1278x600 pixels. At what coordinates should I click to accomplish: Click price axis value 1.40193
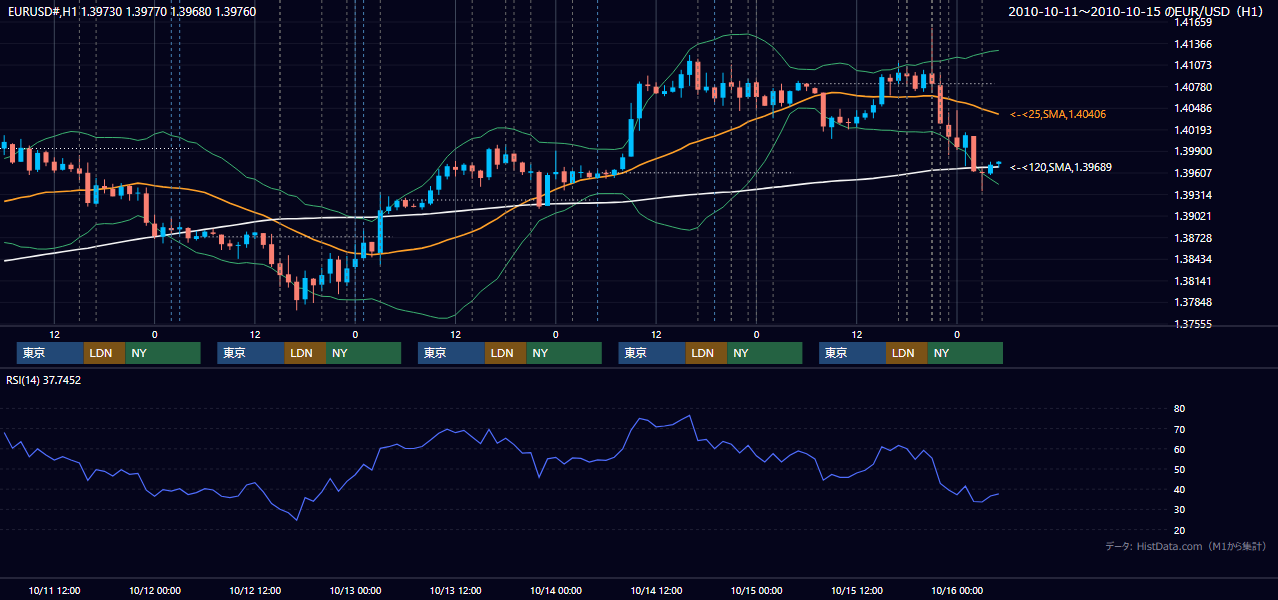pyautogui.click(x=1192, y=130)
